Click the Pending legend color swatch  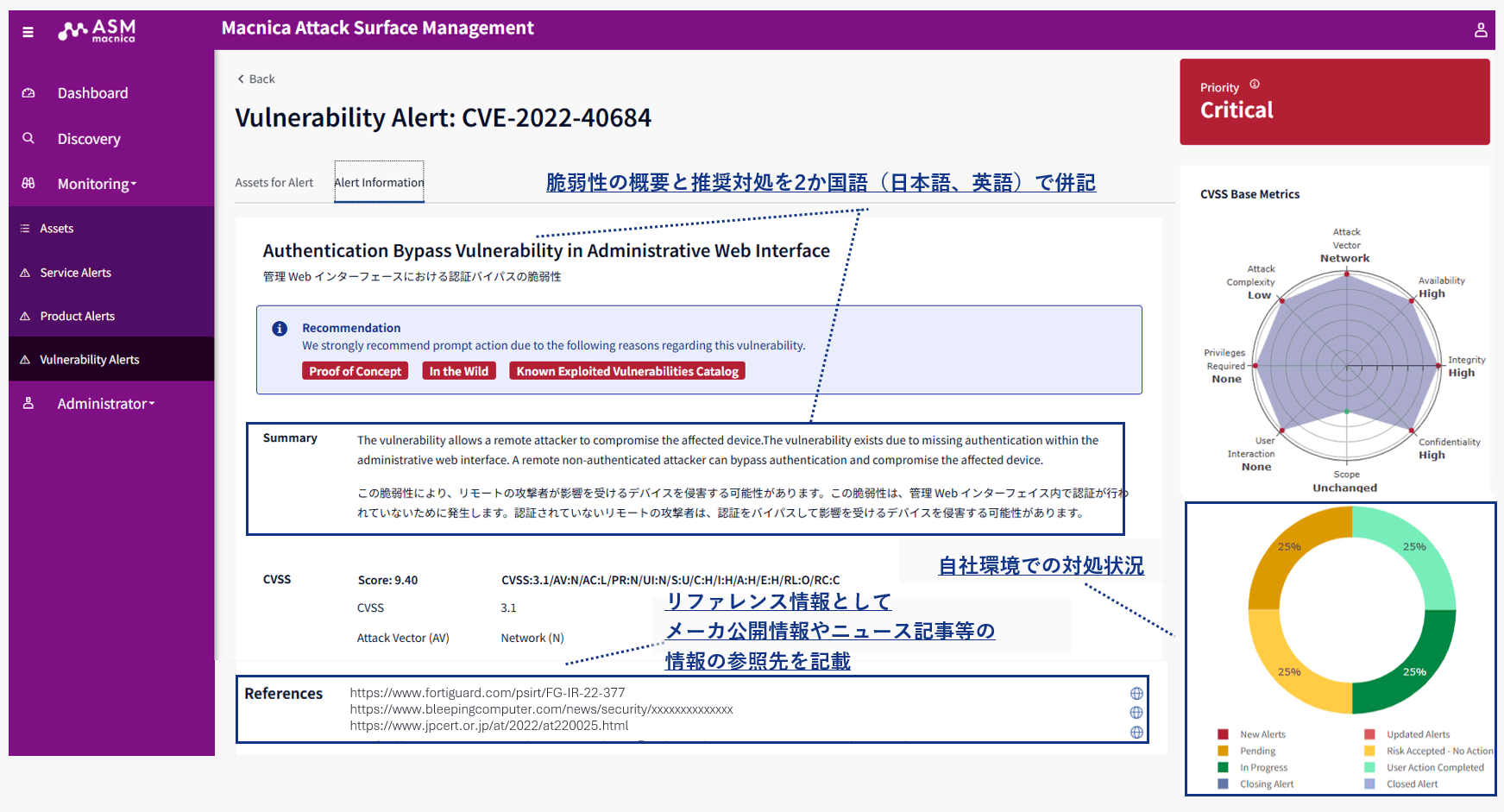click(x=1223, y=751)
